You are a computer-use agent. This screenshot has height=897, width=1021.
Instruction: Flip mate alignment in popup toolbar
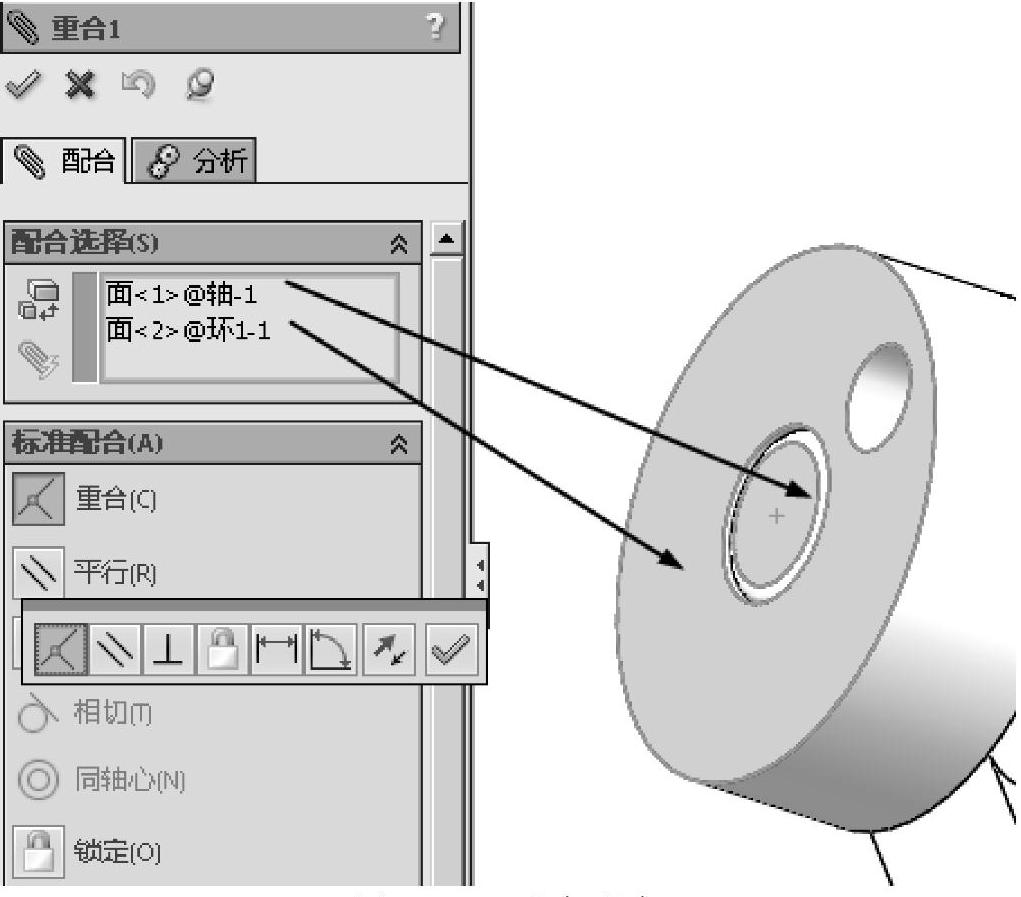[x=389, y=649]
